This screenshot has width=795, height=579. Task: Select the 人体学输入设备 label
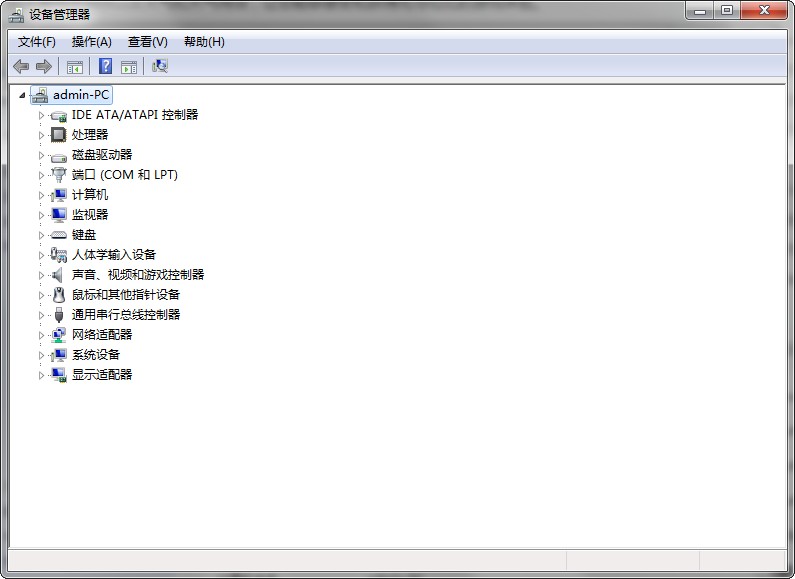click(x=114, y=255)
